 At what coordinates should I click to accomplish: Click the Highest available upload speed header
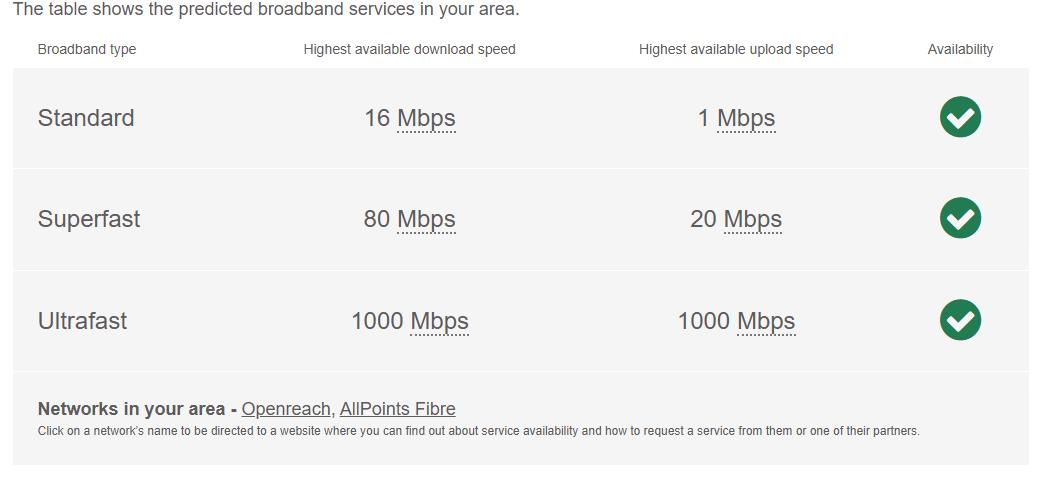[x=736, y=50]
